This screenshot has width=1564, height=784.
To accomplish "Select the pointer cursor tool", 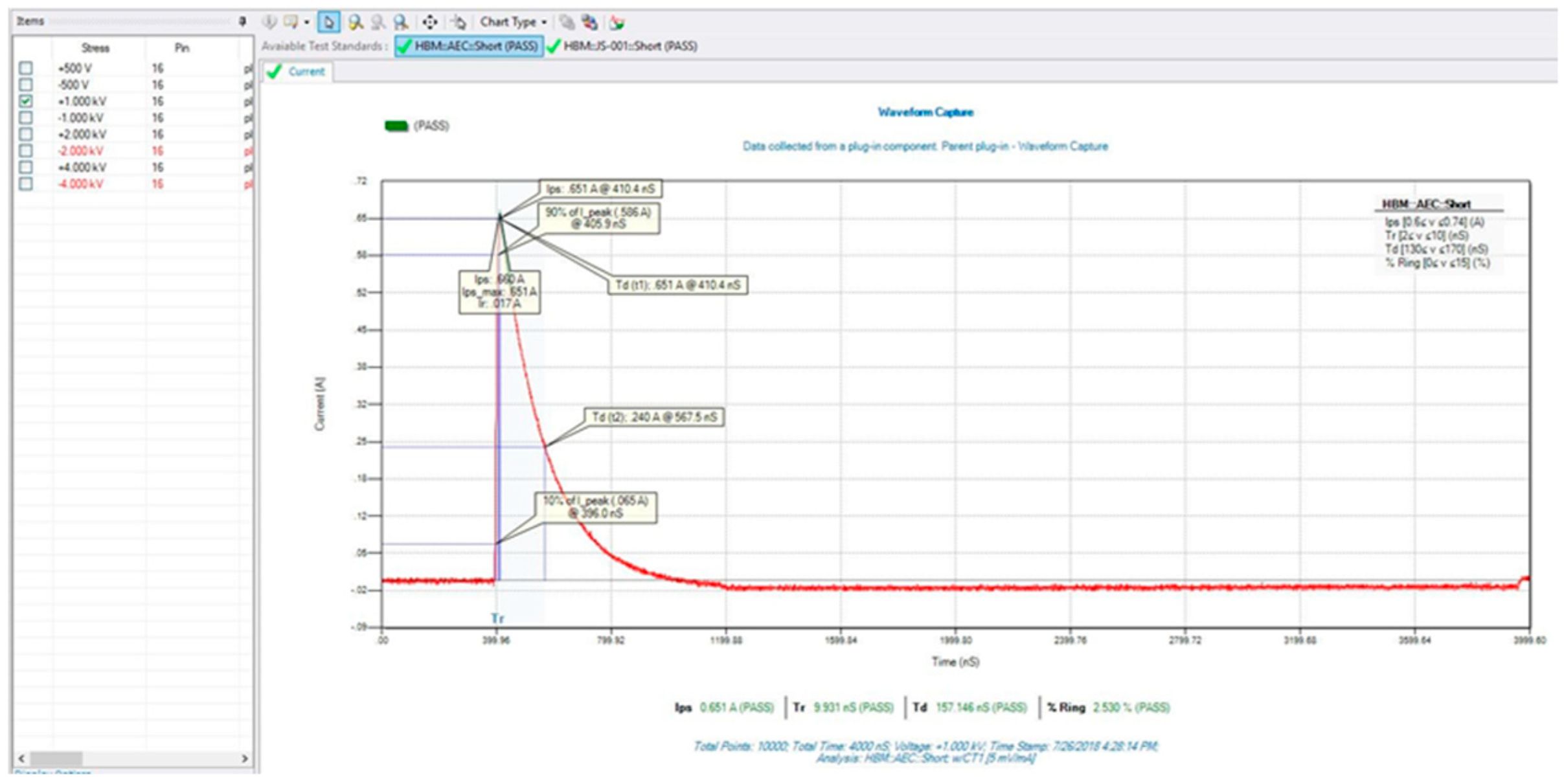I will tap(328, 23).
